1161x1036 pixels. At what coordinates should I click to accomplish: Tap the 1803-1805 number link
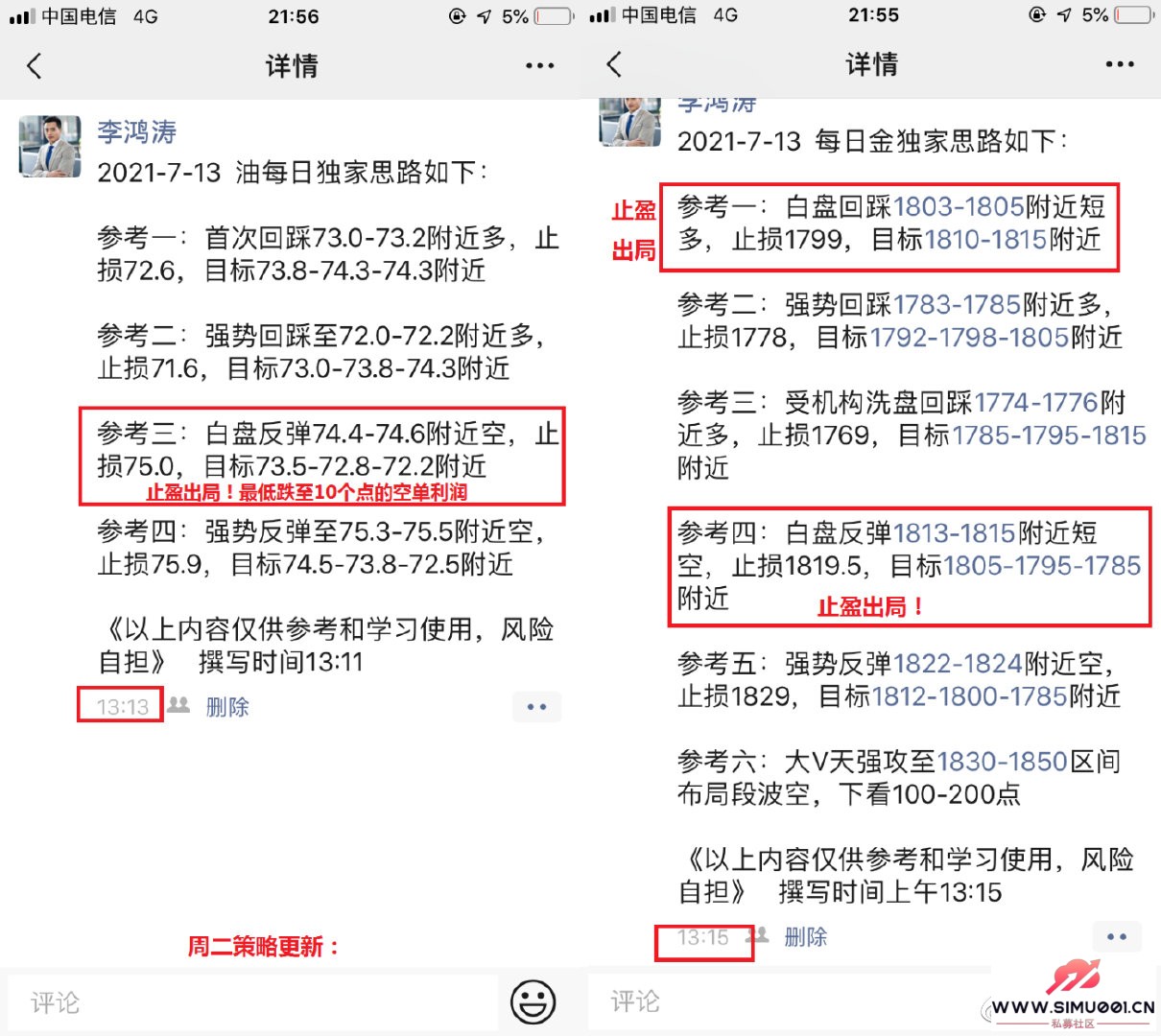(959, 206)
